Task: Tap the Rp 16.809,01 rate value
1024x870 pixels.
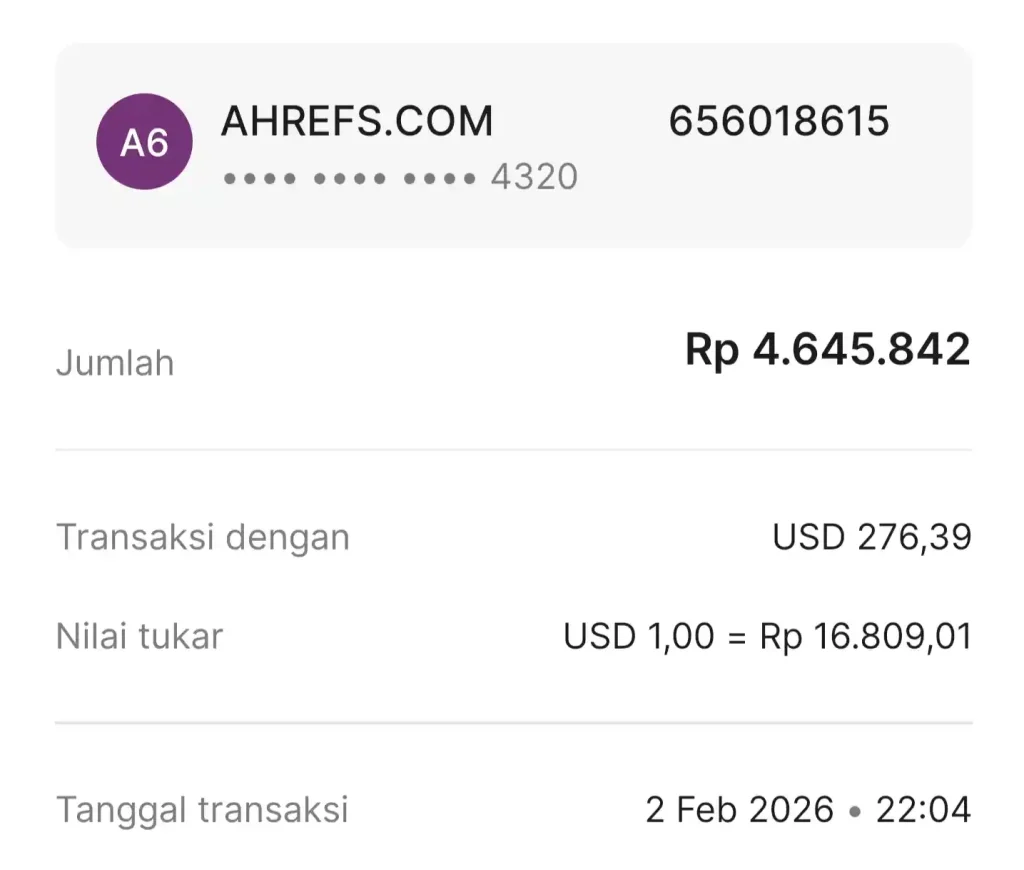Action: 865,637
